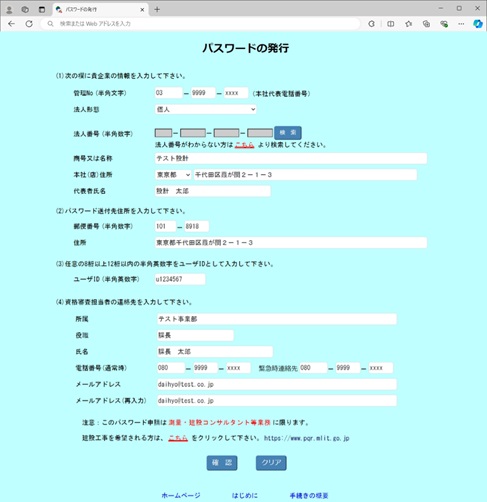
Task: Open the workspaces icon in title bar
Action: [25, 10]
